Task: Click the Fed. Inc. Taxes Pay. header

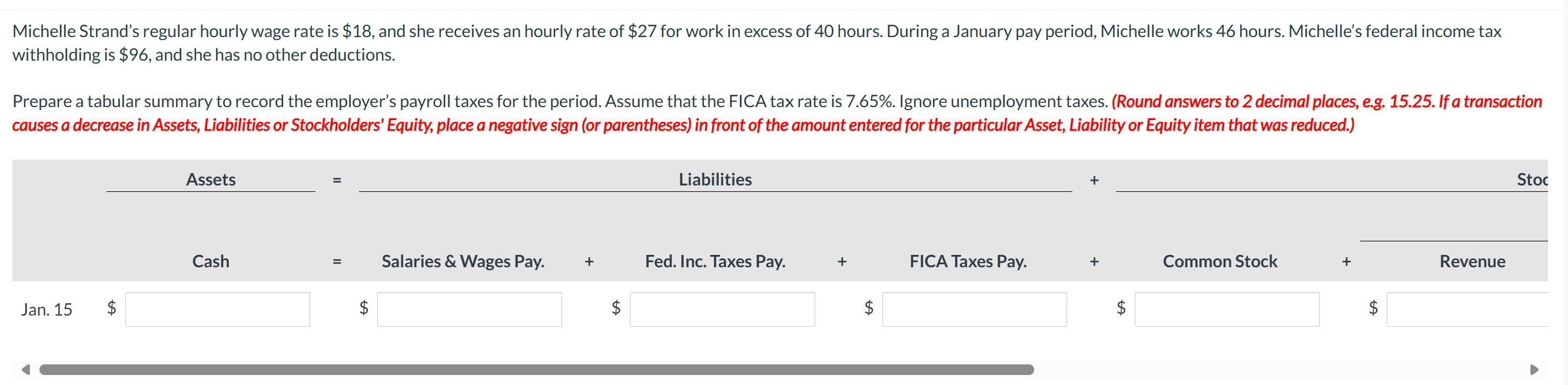Action: [x=715, y=261]
